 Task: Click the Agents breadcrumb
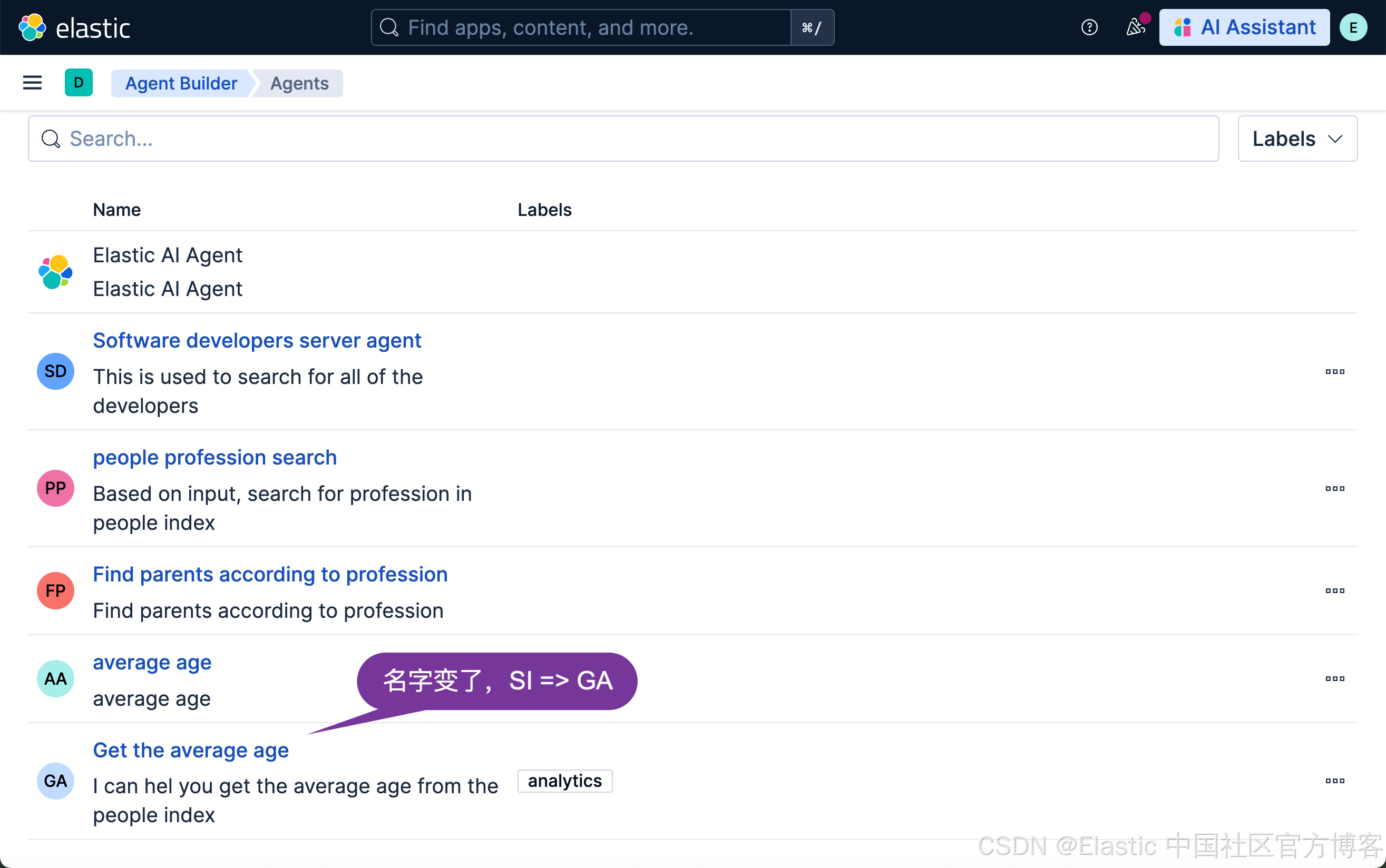click(x=299, y=84)
